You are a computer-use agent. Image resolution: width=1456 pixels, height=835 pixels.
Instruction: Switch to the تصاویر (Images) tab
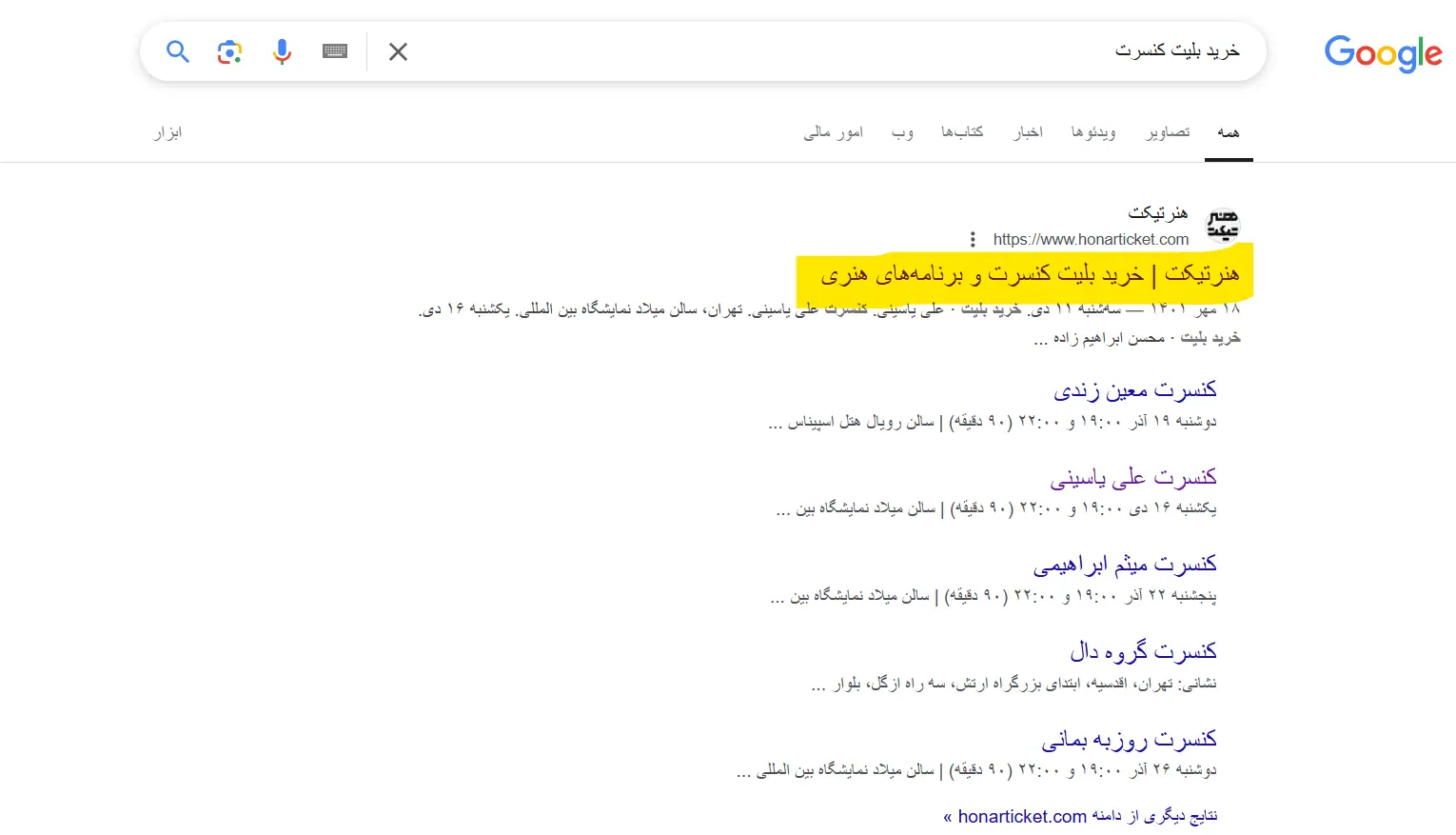1168,132
